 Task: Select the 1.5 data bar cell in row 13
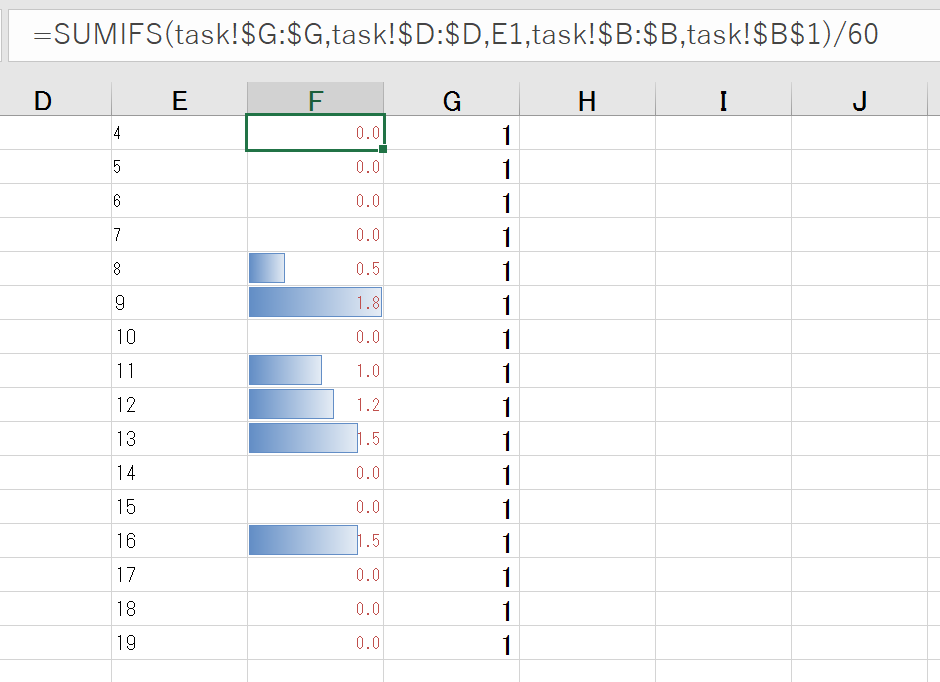315,439
